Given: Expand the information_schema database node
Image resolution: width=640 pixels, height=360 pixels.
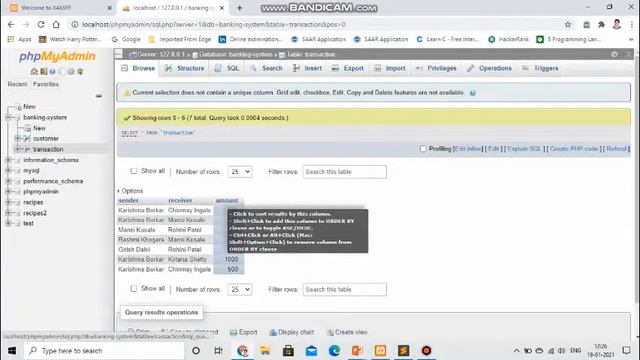Looking at the screenshot, I should (8, 160).
